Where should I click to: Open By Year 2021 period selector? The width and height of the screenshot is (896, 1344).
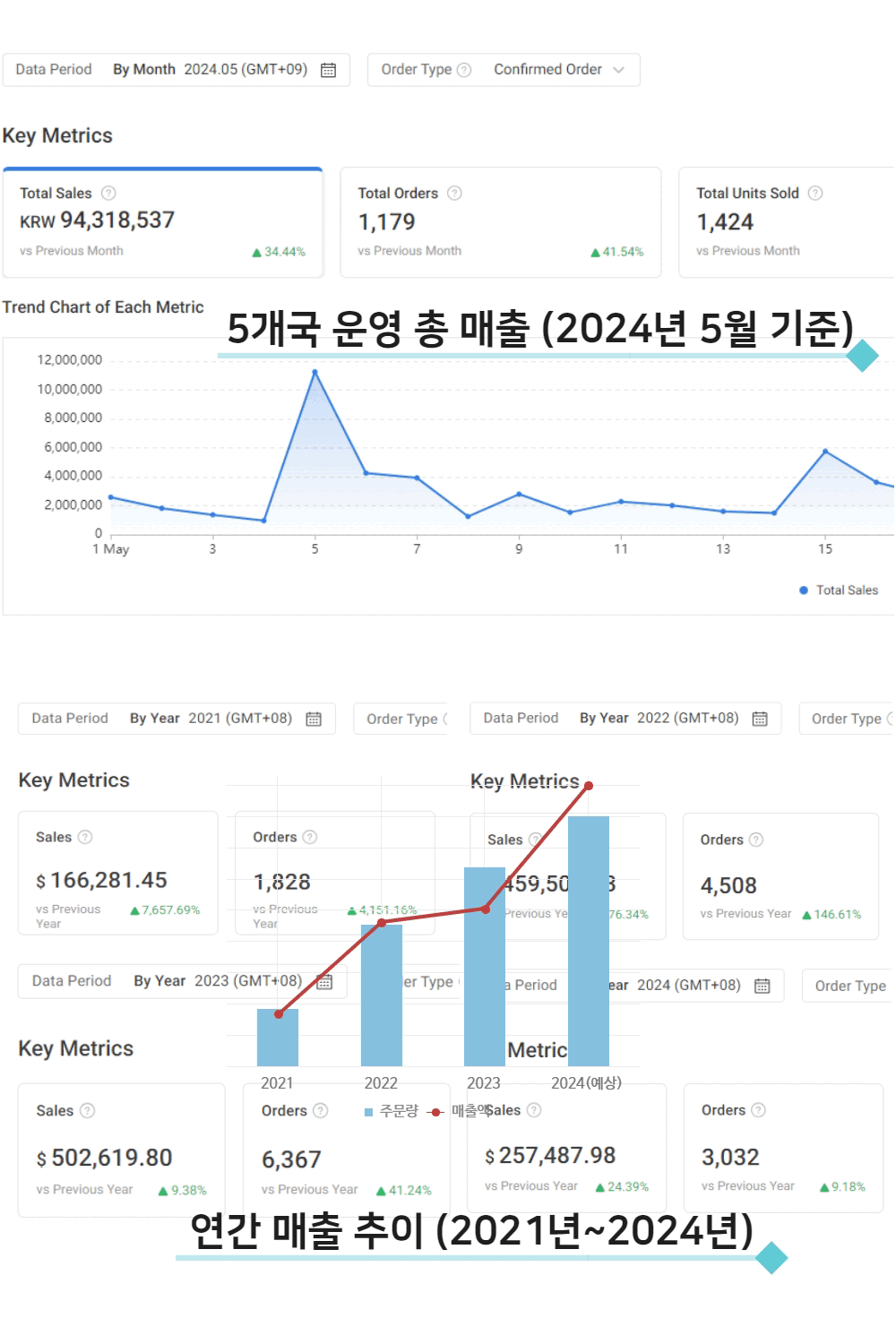click(211, 719)
